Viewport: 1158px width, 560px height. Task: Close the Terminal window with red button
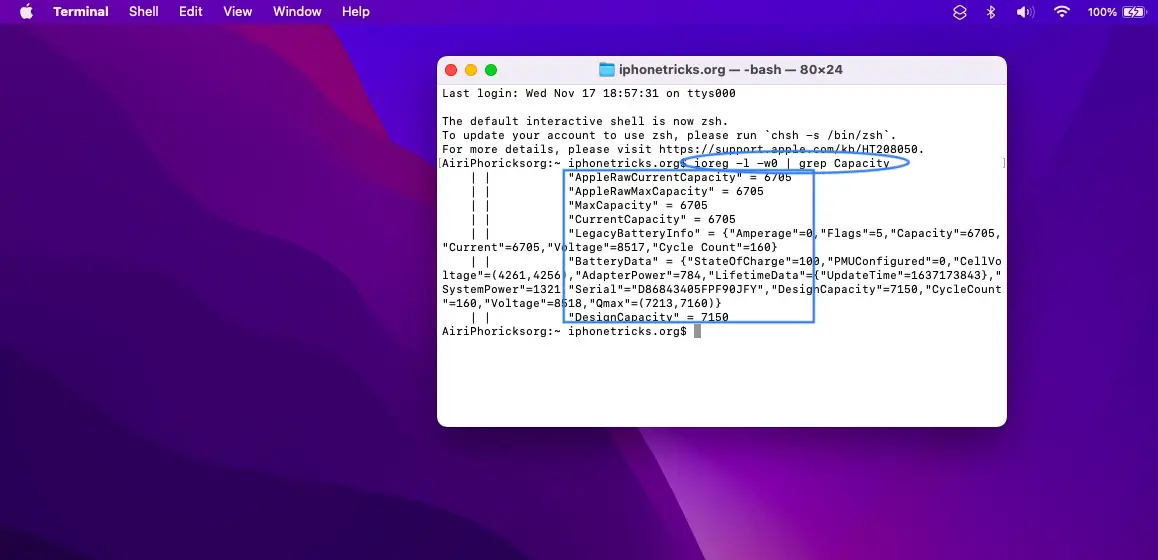coord(450,70)
